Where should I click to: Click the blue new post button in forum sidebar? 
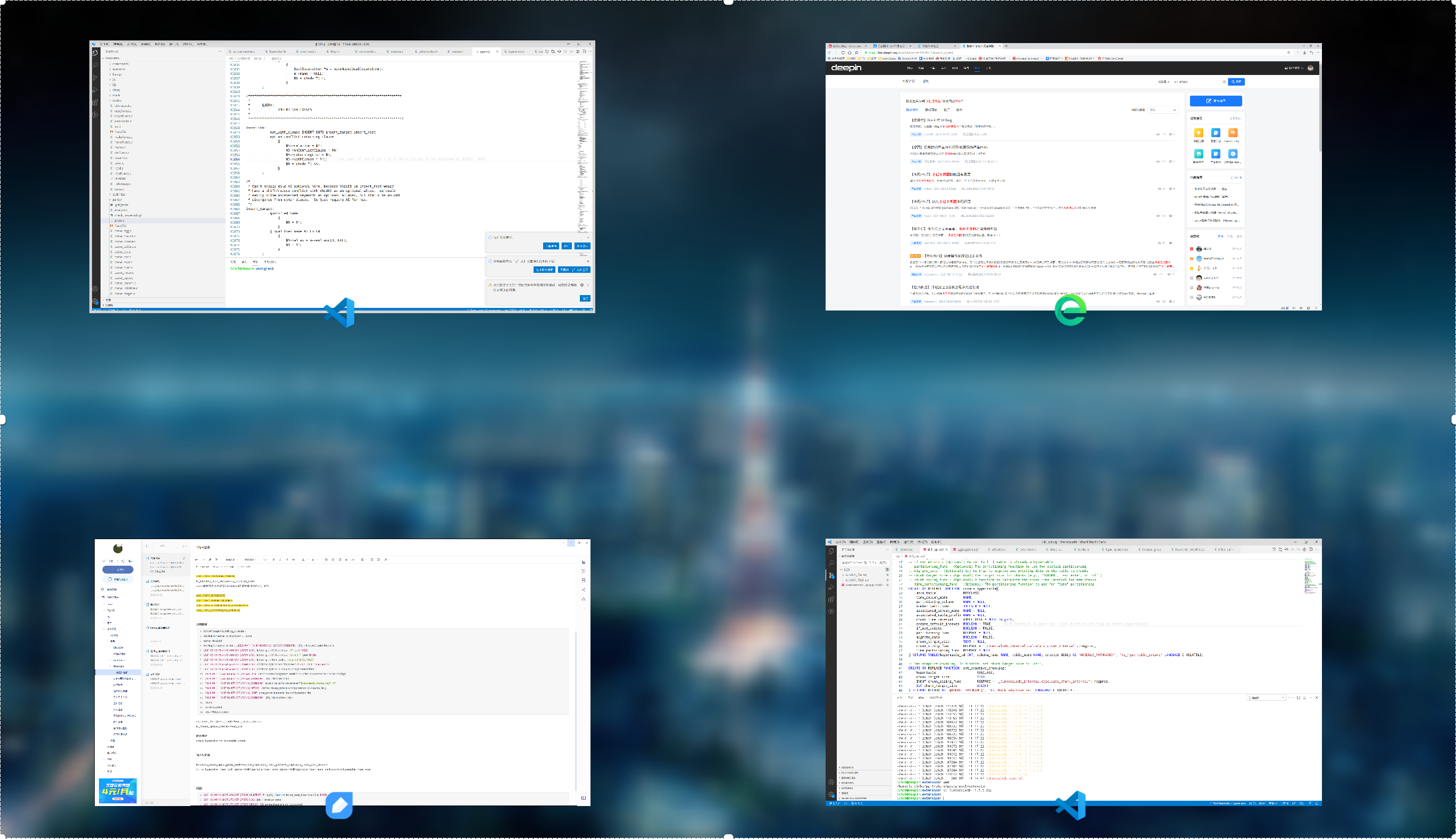[x=1215, y=101]
